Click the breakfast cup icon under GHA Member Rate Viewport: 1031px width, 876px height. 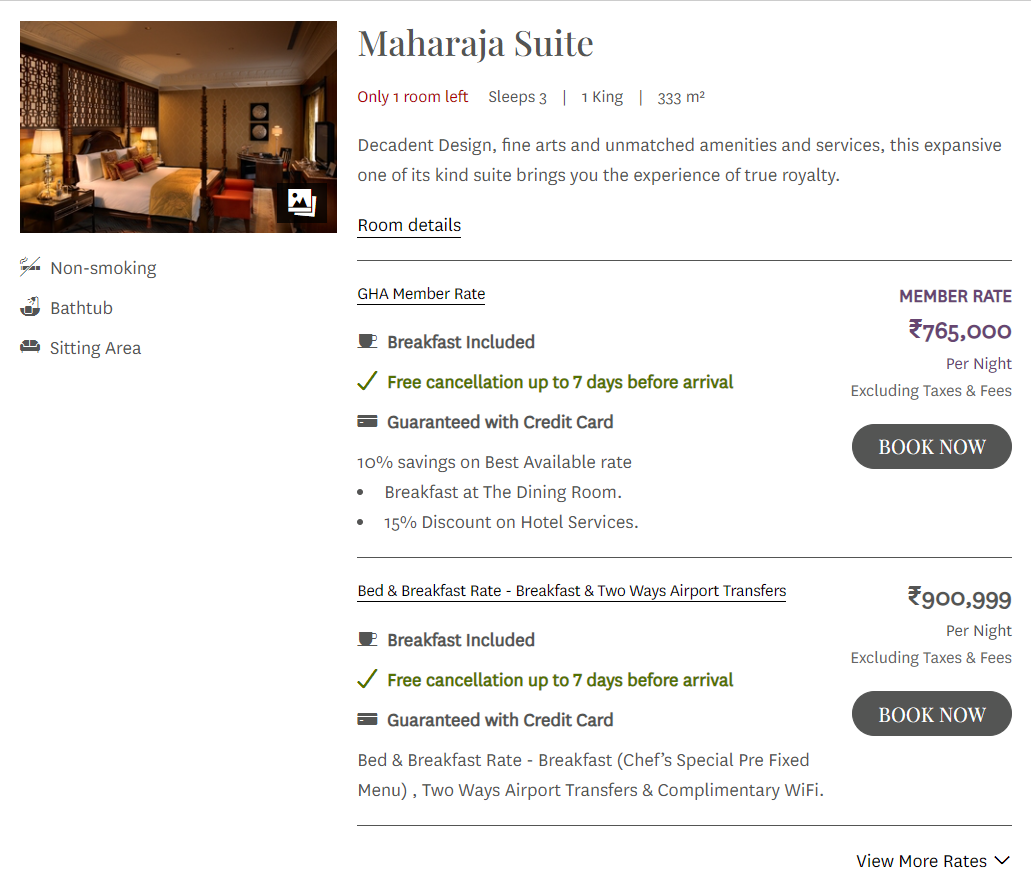click(367, 341)
